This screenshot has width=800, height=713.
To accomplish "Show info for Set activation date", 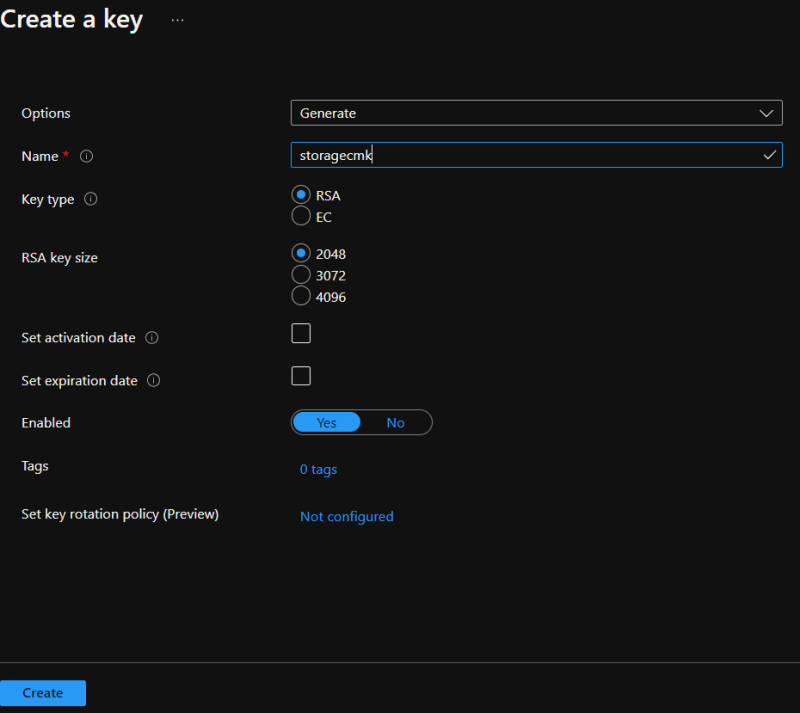I will (152, 337).
